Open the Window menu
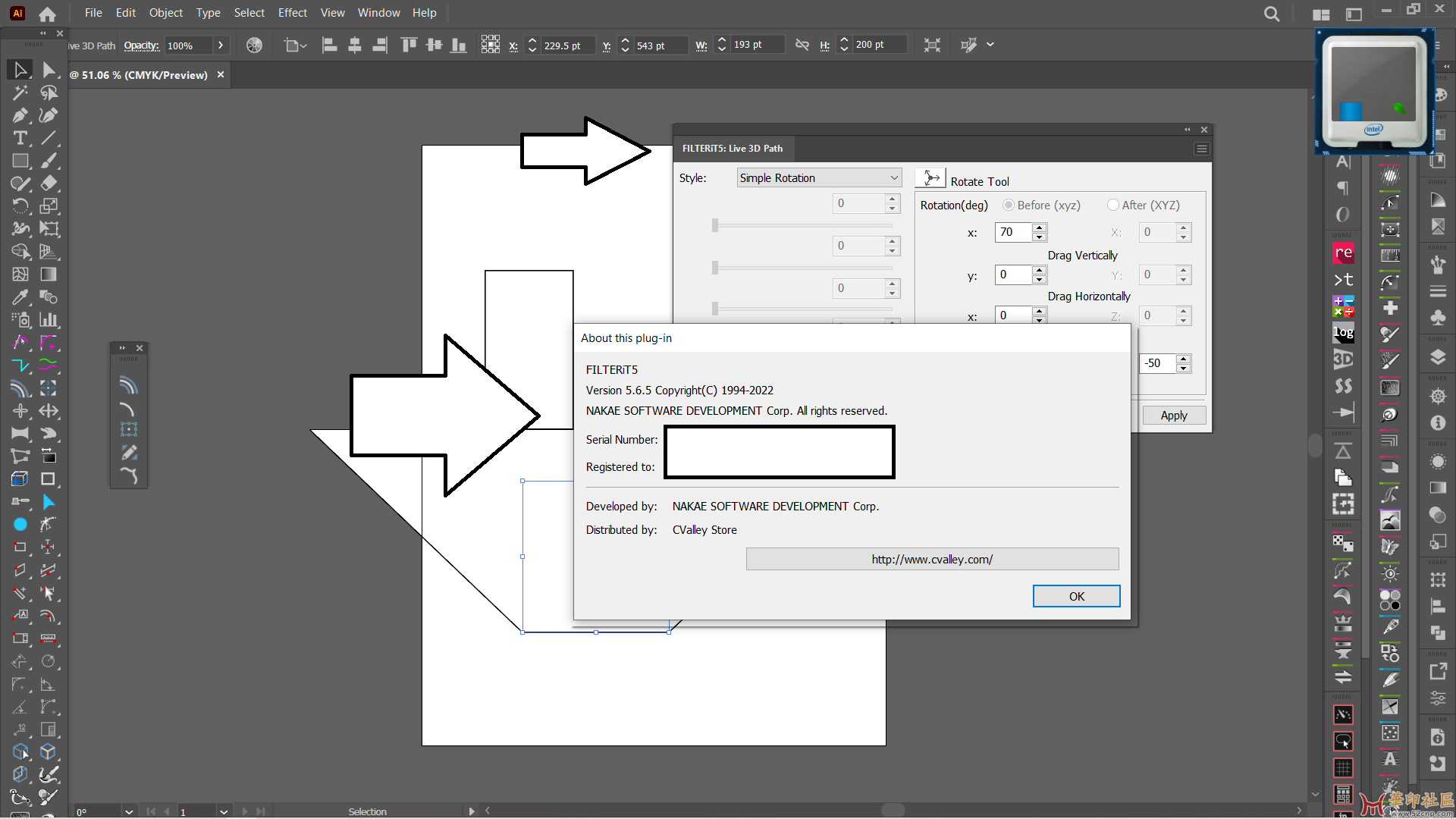This screenshot has width=1456, height=819. coord(379,13)
